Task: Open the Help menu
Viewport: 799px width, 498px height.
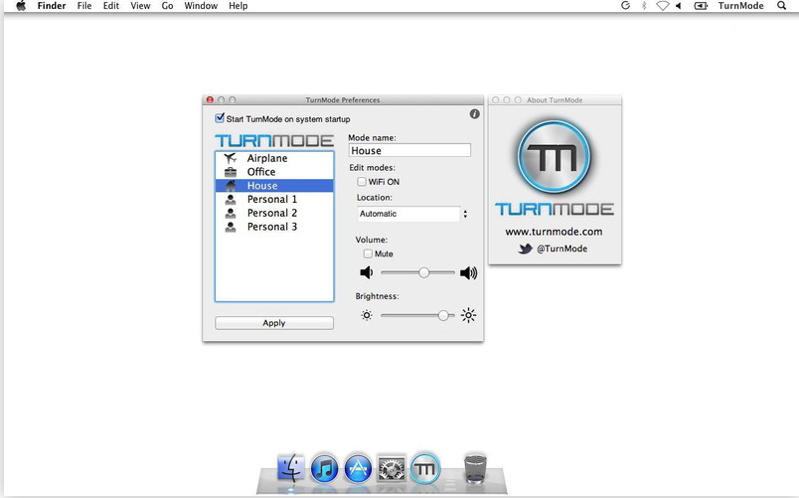Action: pos(238,6)
